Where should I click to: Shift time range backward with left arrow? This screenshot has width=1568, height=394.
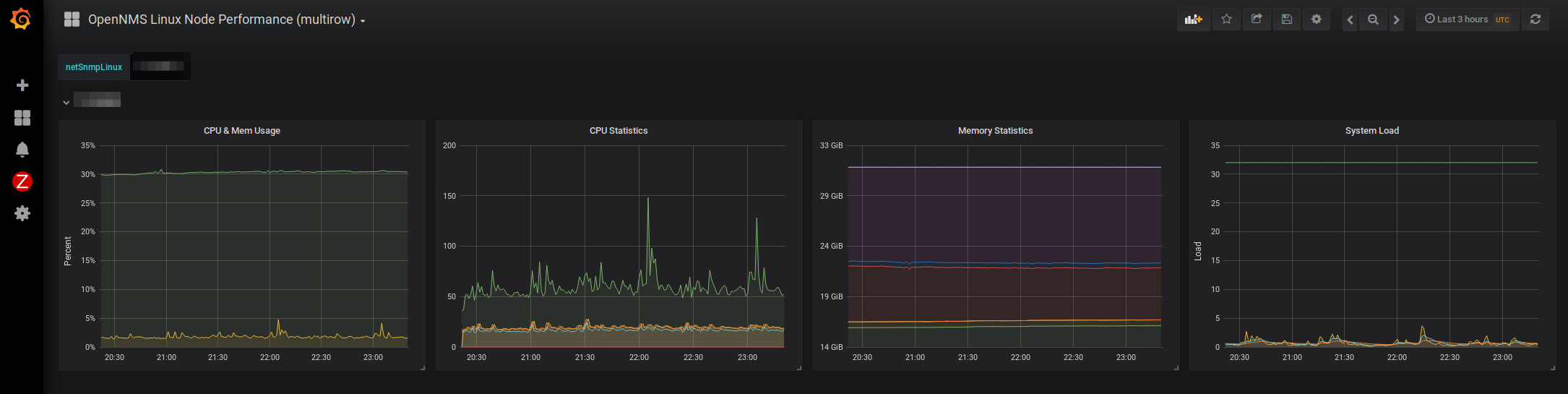(1350, 20)
